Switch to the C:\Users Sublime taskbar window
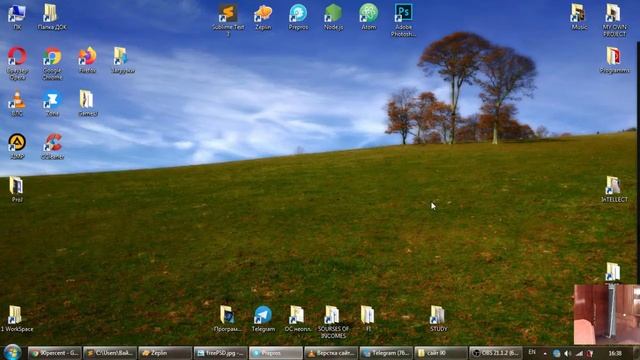This screenshot has height=360, width=640. [x=110, y=353]
